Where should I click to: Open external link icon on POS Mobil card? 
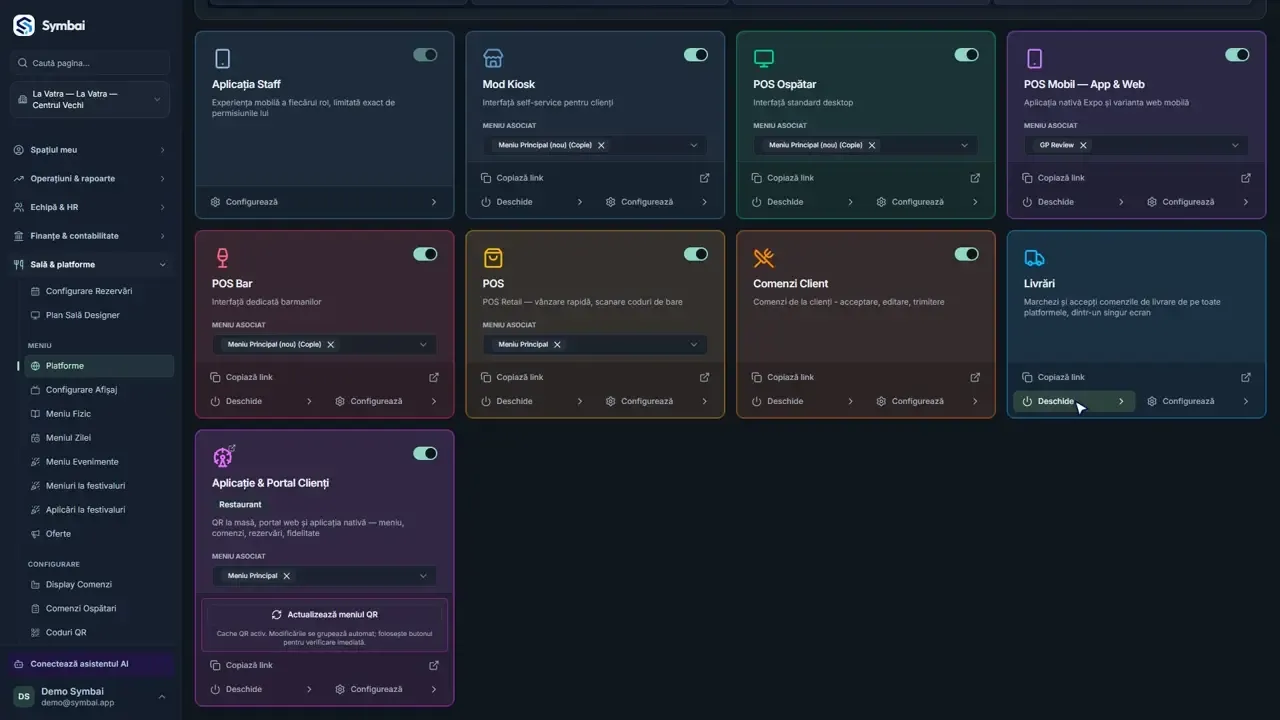pos(1246,178)
